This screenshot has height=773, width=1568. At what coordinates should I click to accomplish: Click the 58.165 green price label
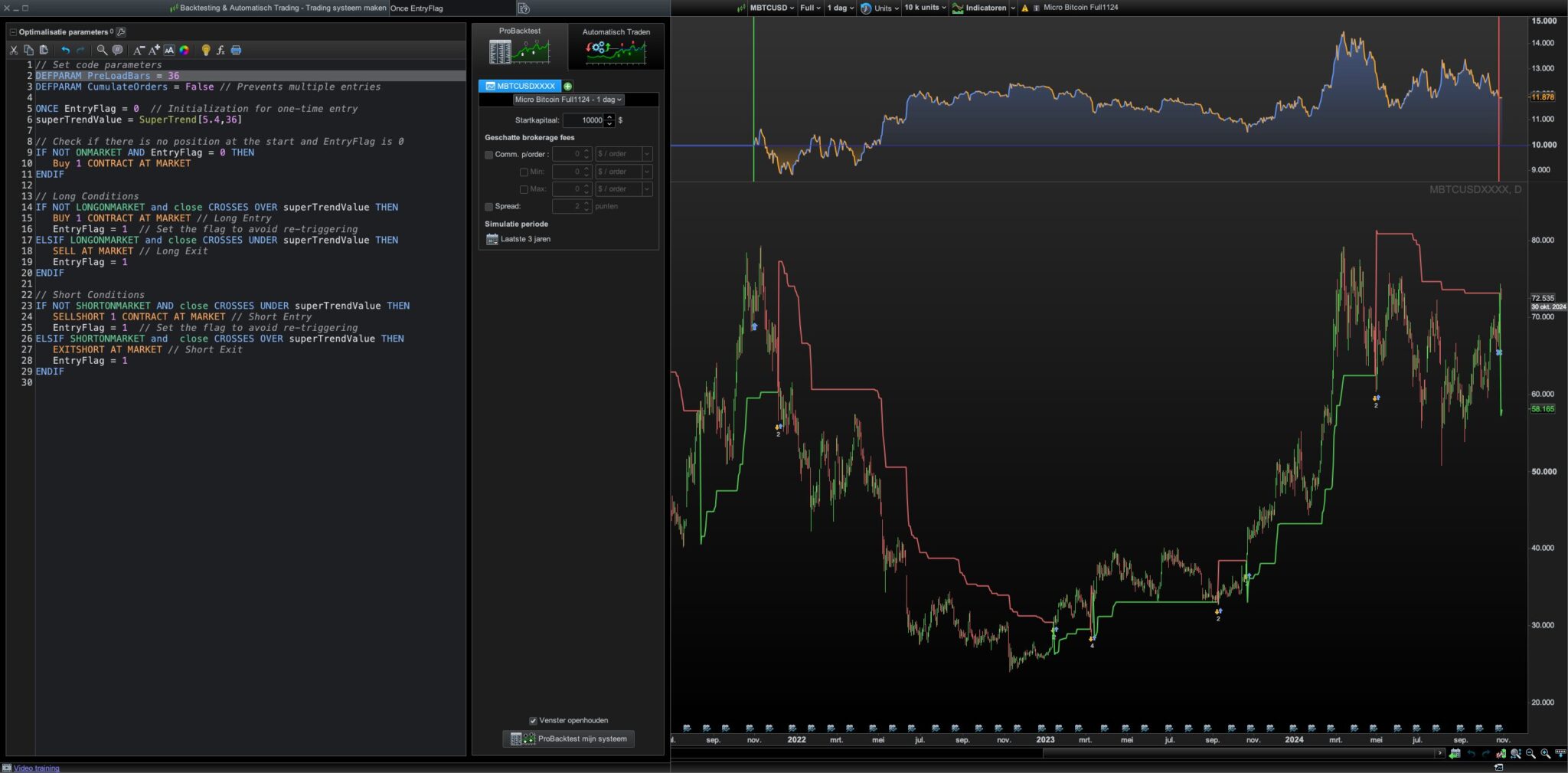(x=1543, y=409)
